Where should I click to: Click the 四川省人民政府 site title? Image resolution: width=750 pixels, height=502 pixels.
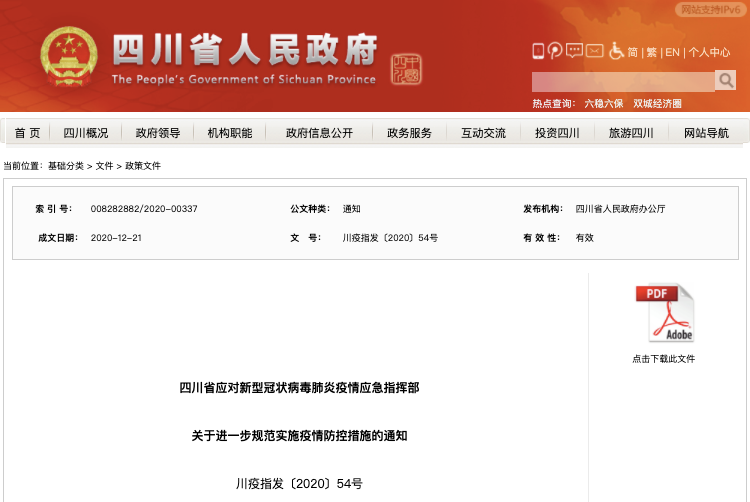point(245,49)
